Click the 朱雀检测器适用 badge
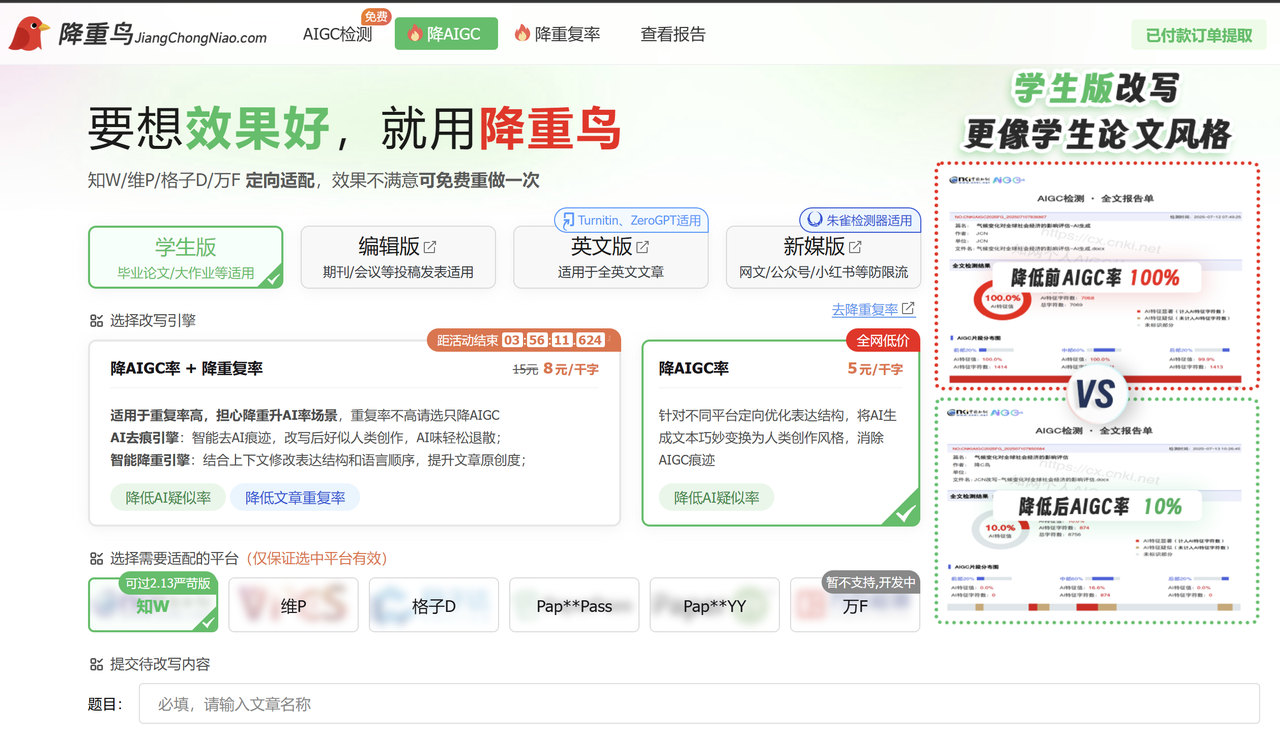This screenshot has width=1280, height=738. [x=859, y=220]
